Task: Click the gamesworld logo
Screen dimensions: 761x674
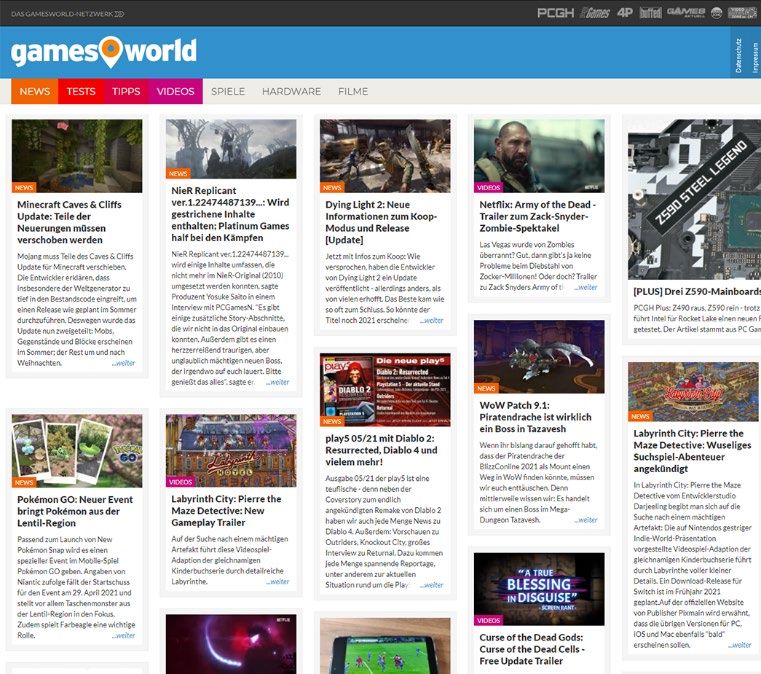Action: pyautogui.click(x=104, y=51)
